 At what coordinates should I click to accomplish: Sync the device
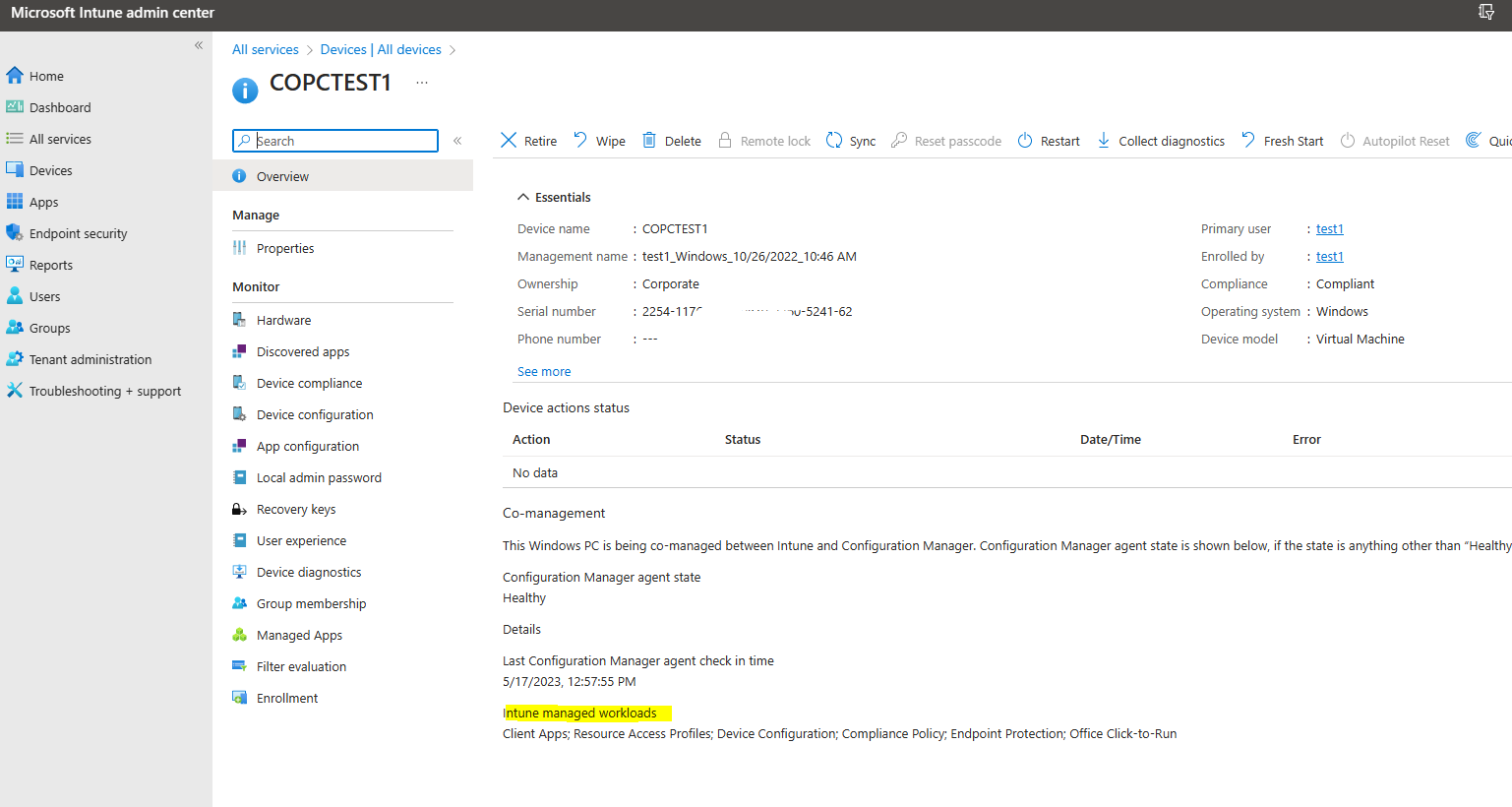tap(851, 141)
